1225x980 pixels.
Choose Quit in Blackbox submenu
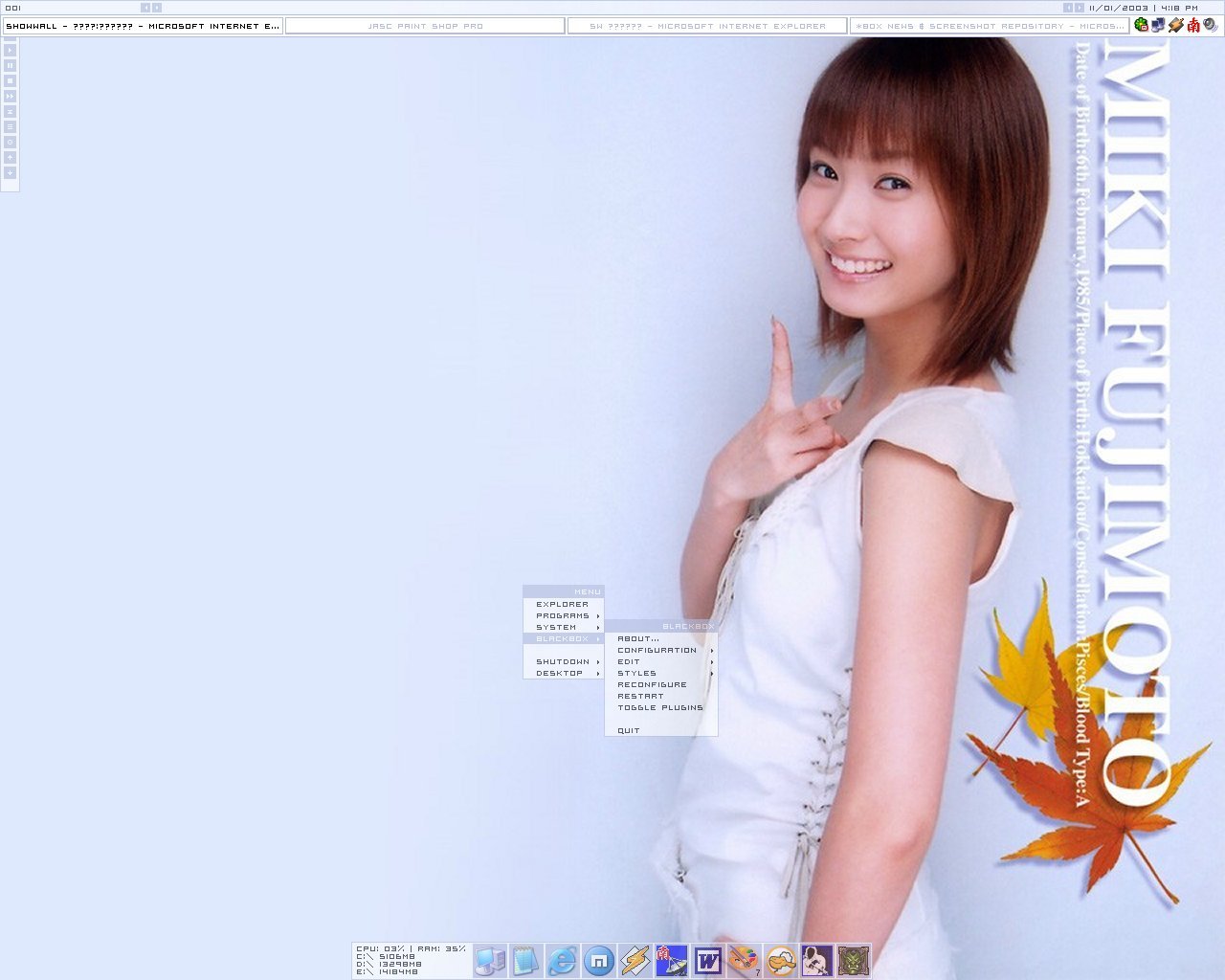click(661, 730)
